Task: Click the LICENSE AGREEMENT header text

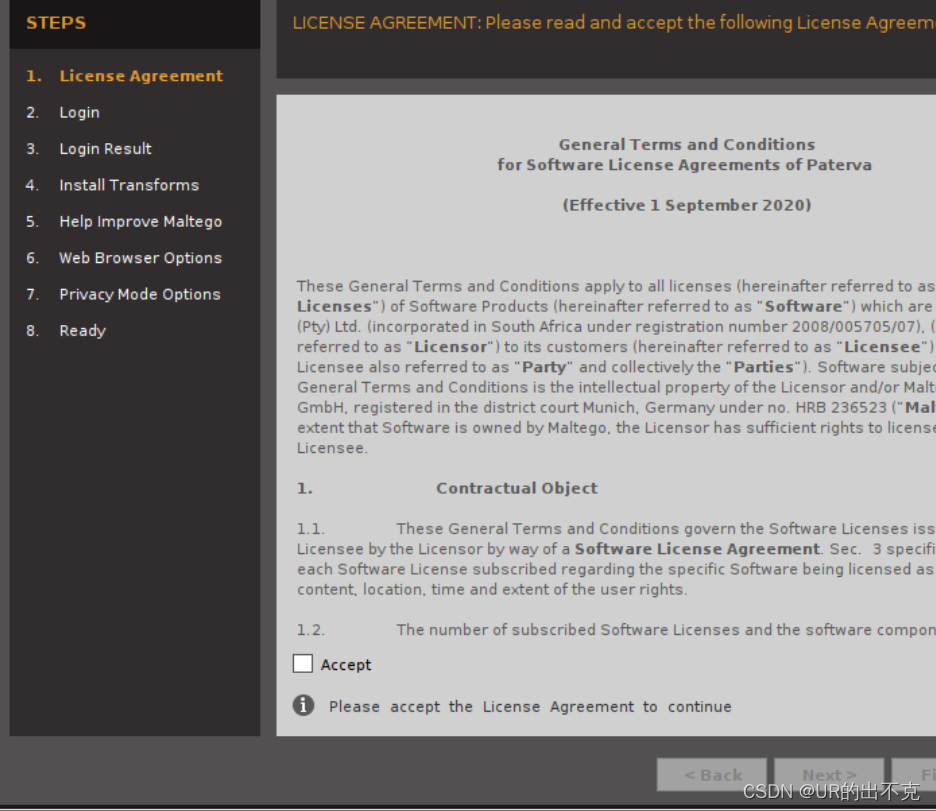Action: [x=614, y=23]
